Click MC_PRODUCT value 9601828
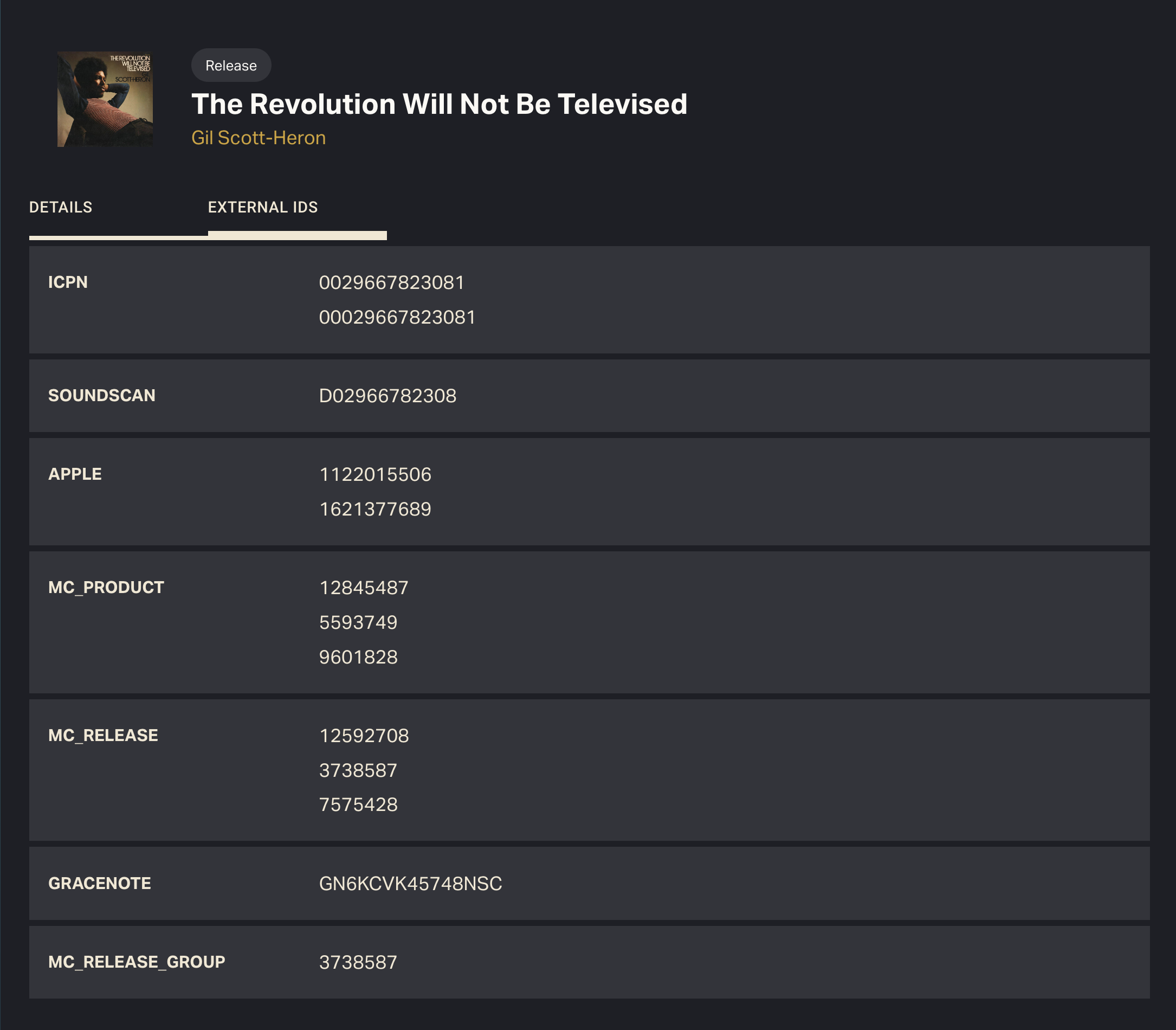 358,657
